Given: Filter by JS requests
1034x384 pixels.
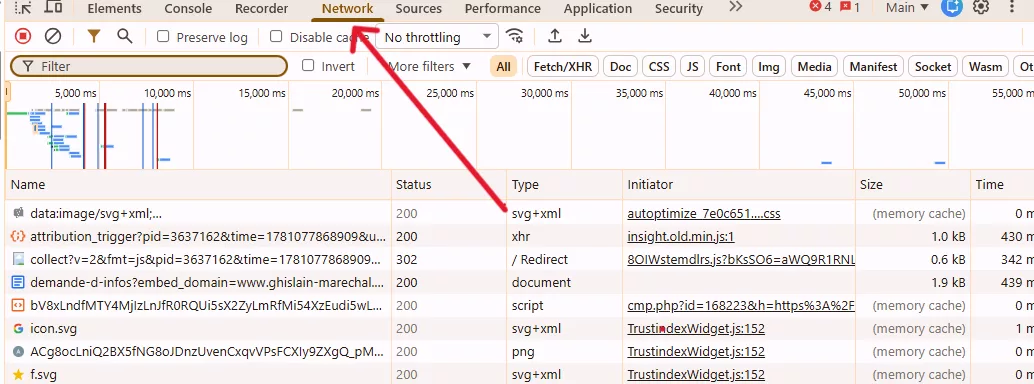Looking at the screenshot, I should [x=692, y=66].
